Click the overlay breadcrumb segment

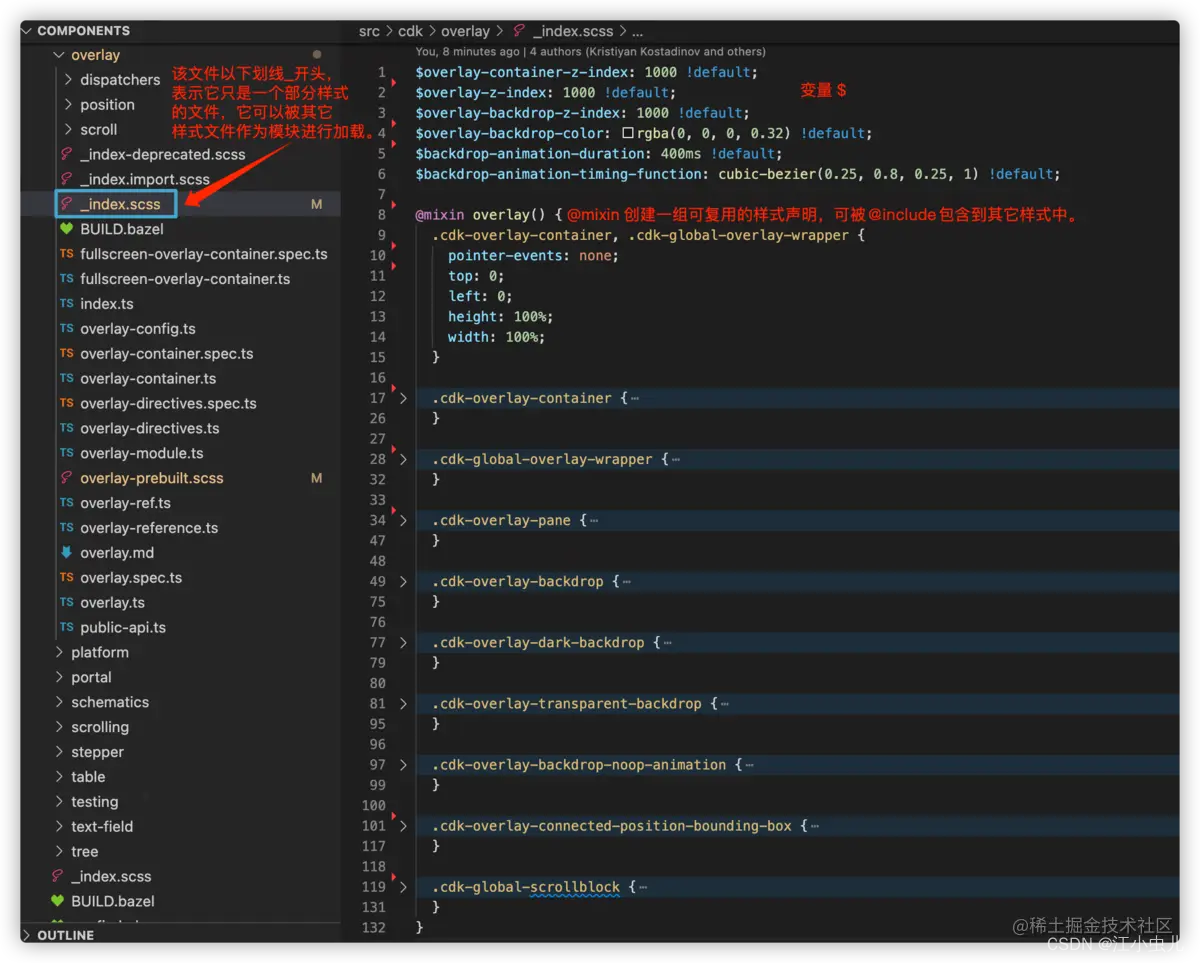pyautogui.click(x=466, y=31)
